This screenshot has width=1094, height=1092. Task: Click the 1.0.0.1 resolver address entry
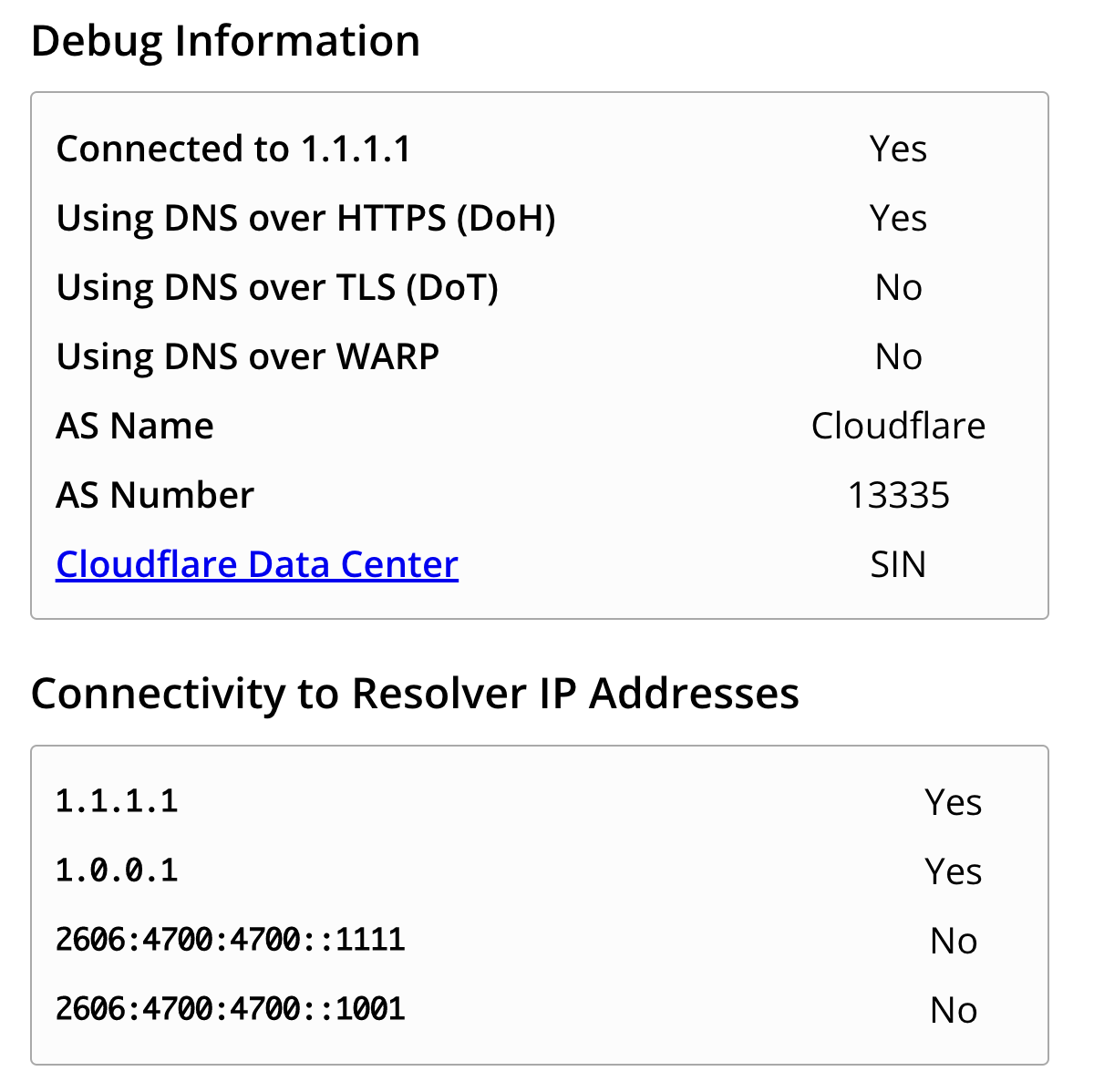tap(117, 871)
